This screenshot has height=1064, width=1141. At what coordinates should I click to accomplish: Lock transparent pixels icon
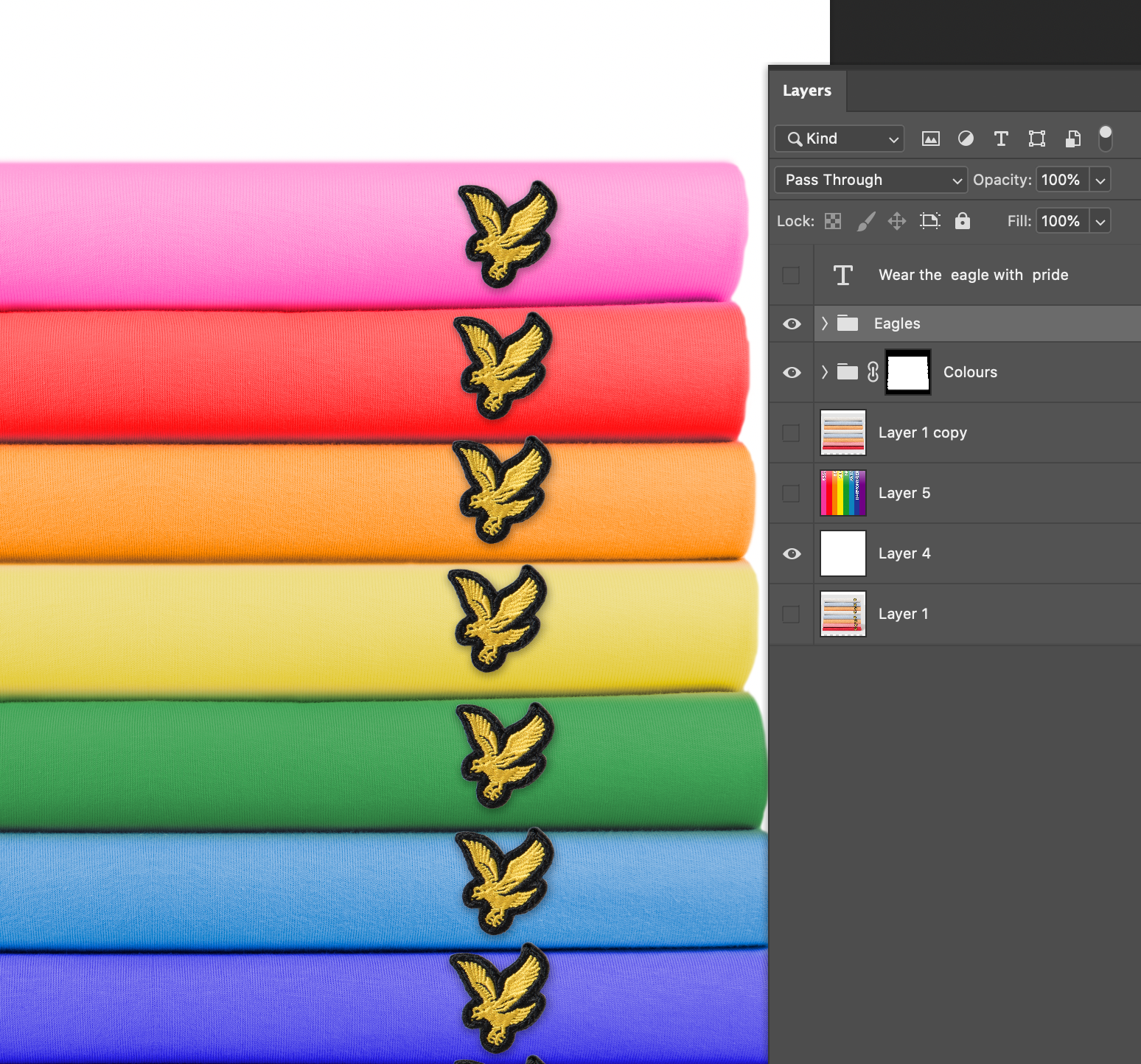tap(833, 221)
